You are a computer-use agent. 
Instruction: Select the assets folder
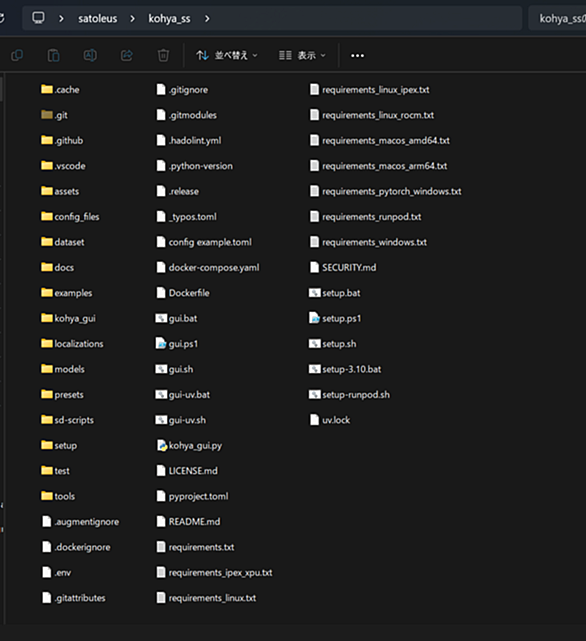(60, 191)
